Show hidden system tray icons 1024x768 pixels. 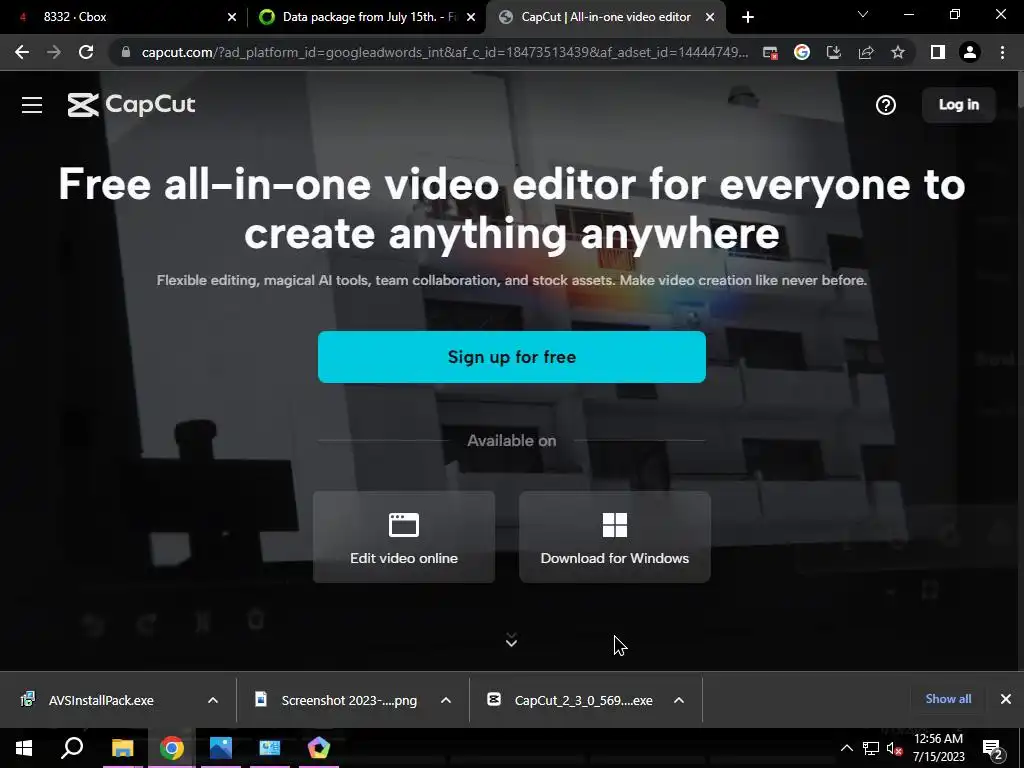[x=846, y=748]
